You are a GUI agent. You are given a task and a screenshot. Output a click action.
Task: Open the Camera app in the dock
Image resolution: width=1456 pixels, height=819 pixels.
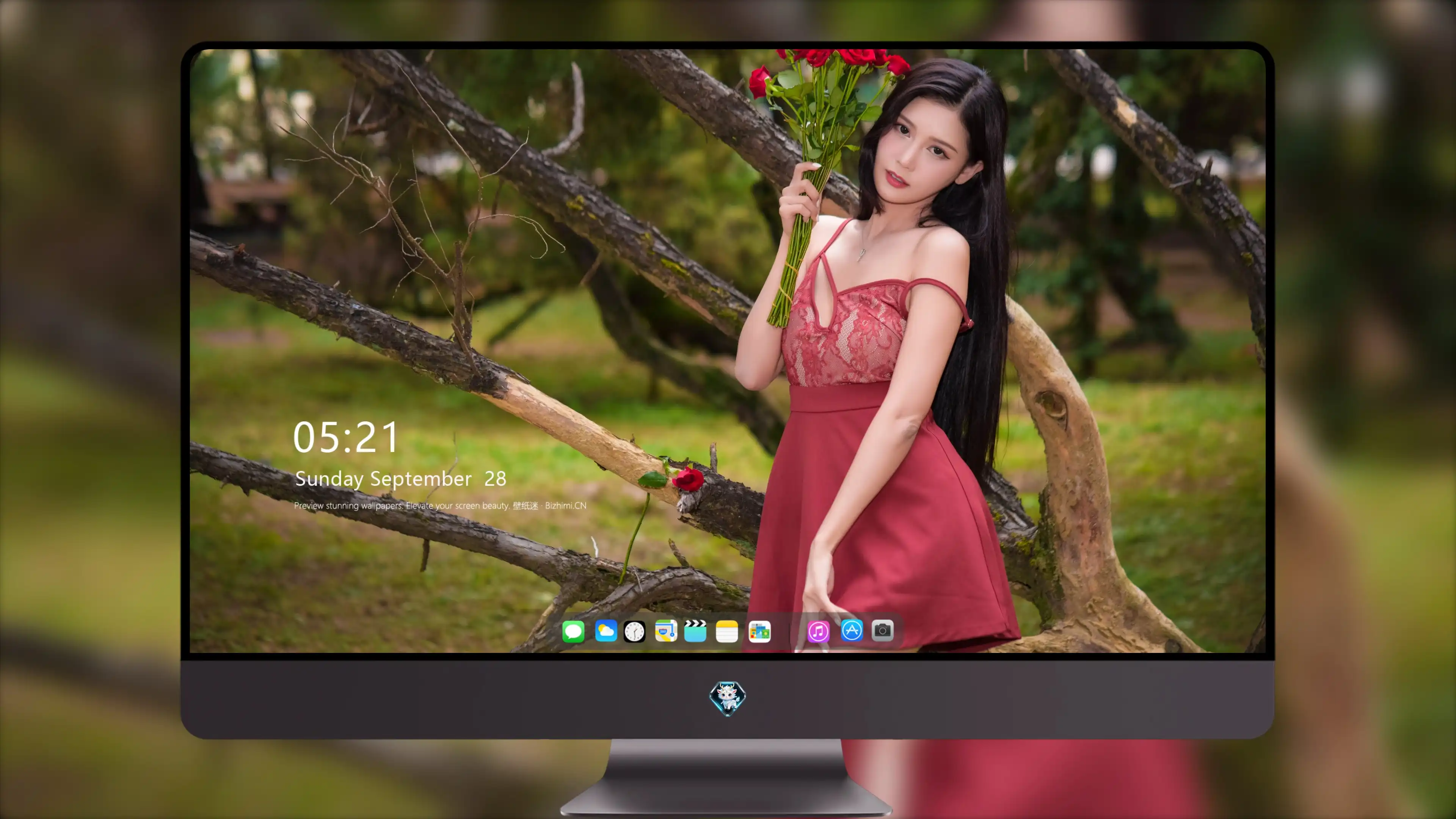pos(882,630)
